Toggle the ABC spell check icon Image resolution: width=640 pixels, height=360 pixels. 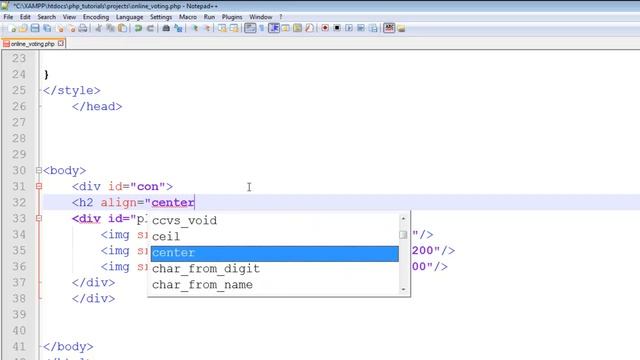pyautogui.click(x=389, y=28)
